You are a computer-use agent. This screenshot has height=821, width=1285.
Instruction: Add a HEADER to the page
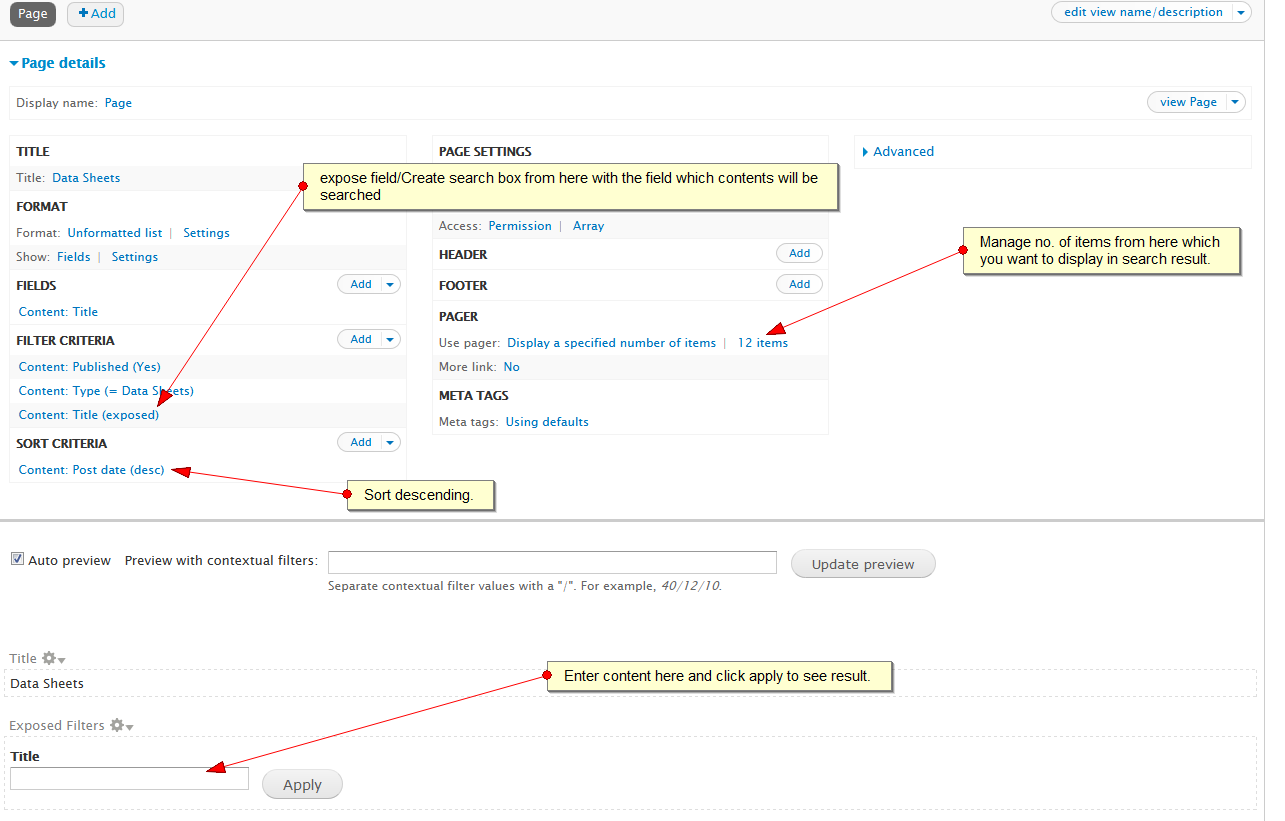coord(798,253)
